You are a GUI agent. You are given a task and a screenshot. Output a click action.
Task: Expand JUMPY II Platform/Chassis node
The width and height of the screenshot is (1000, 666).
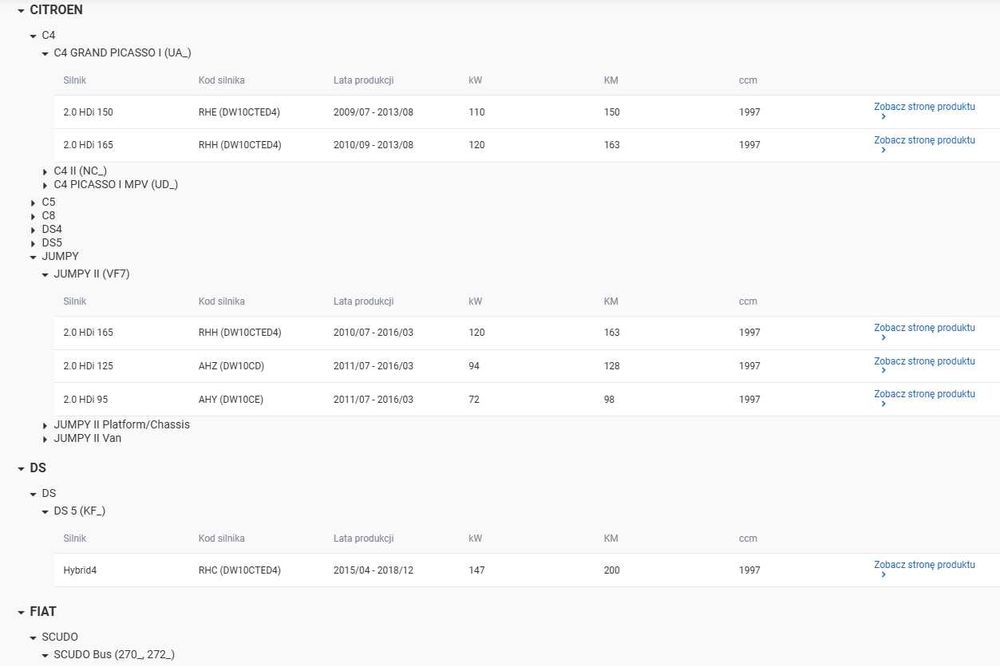pos(45,426)
